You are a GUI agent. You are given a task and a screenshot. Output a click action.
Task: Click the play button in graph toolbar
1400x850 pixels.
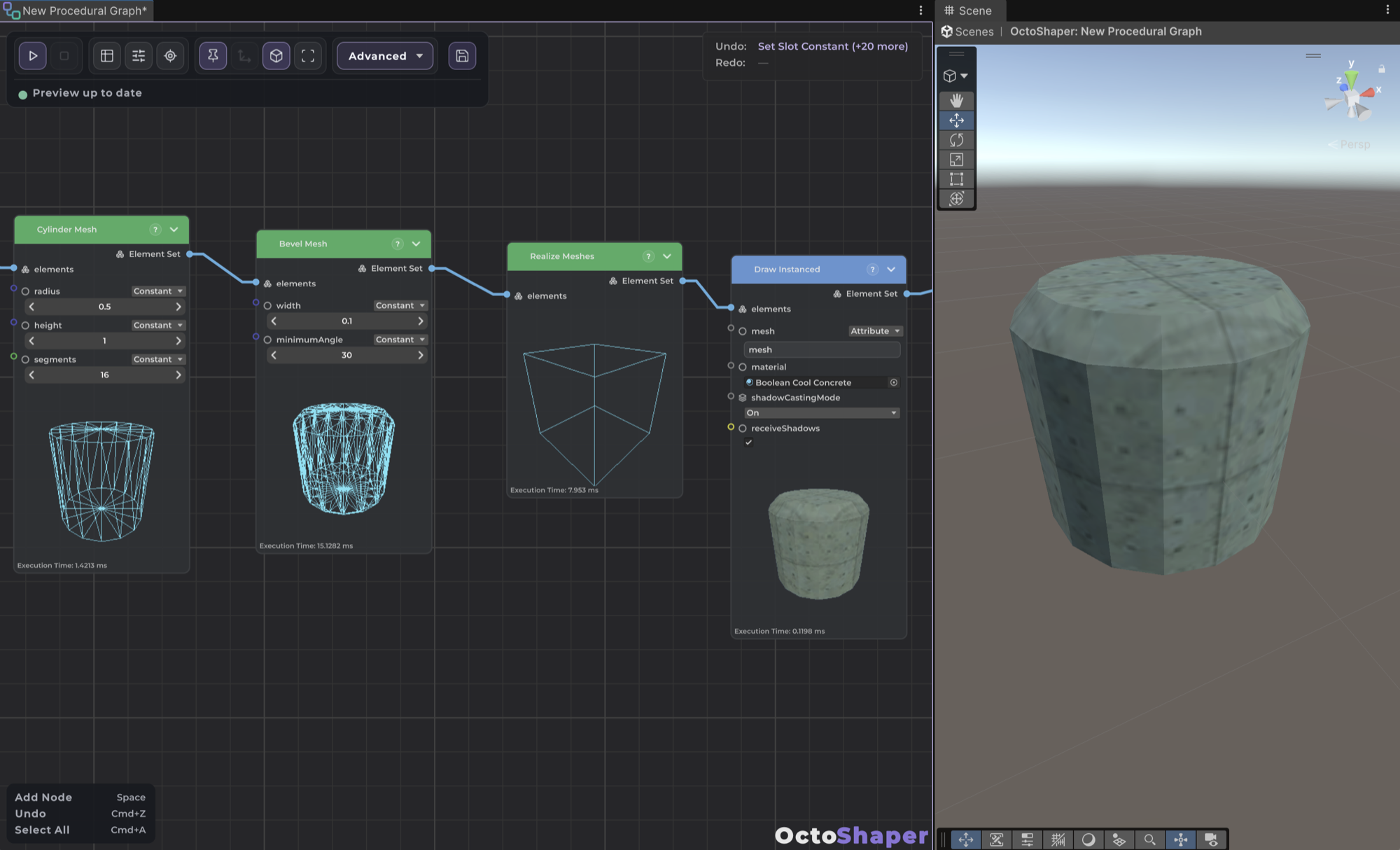(x=32, y=56)
